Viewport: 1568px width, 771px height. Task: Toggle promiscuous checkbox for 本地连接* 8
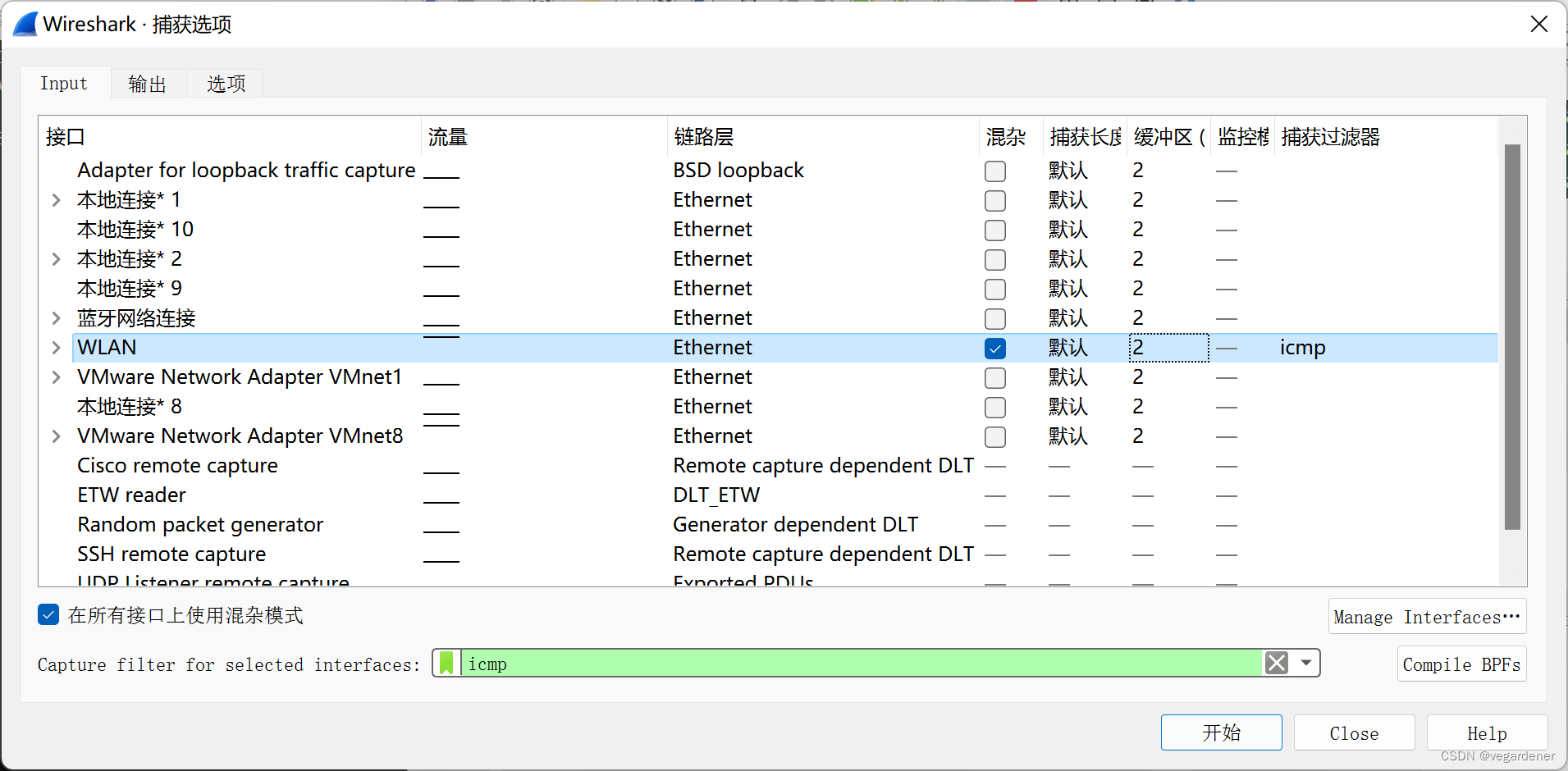point(995,407)
